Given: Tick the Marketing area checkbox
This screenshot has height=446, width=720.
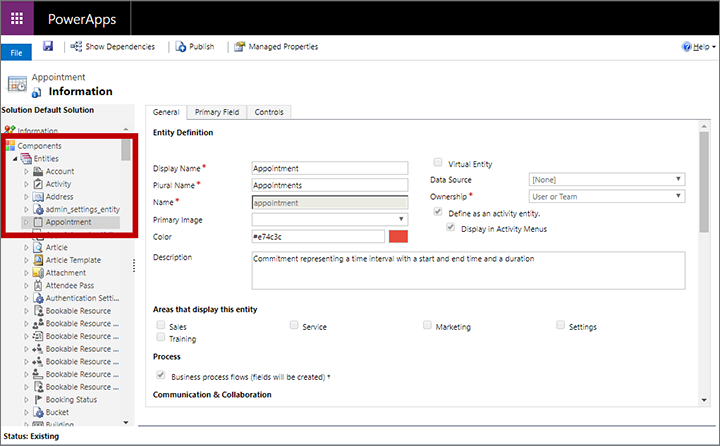Looking at the screenshot, I should pos(427,326).
